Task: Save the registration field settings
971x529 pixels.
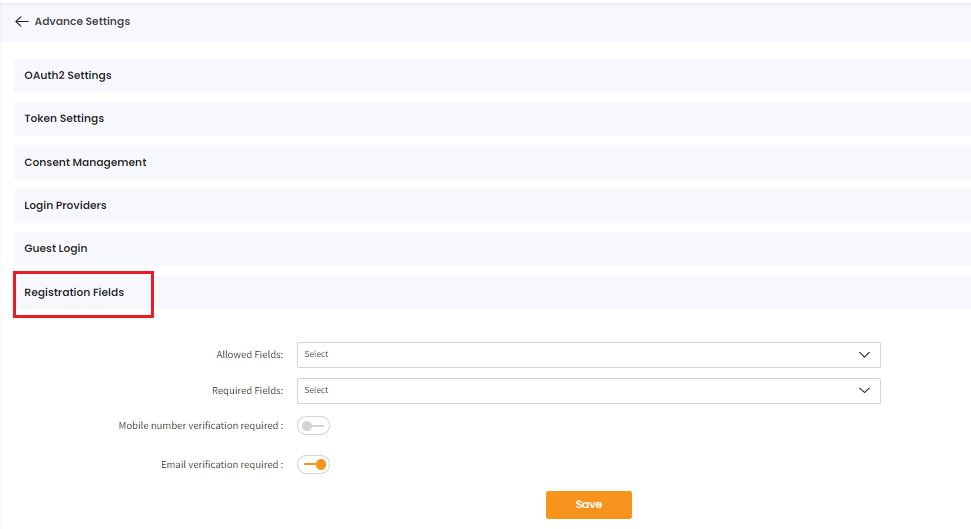Action: coord(588,505)
